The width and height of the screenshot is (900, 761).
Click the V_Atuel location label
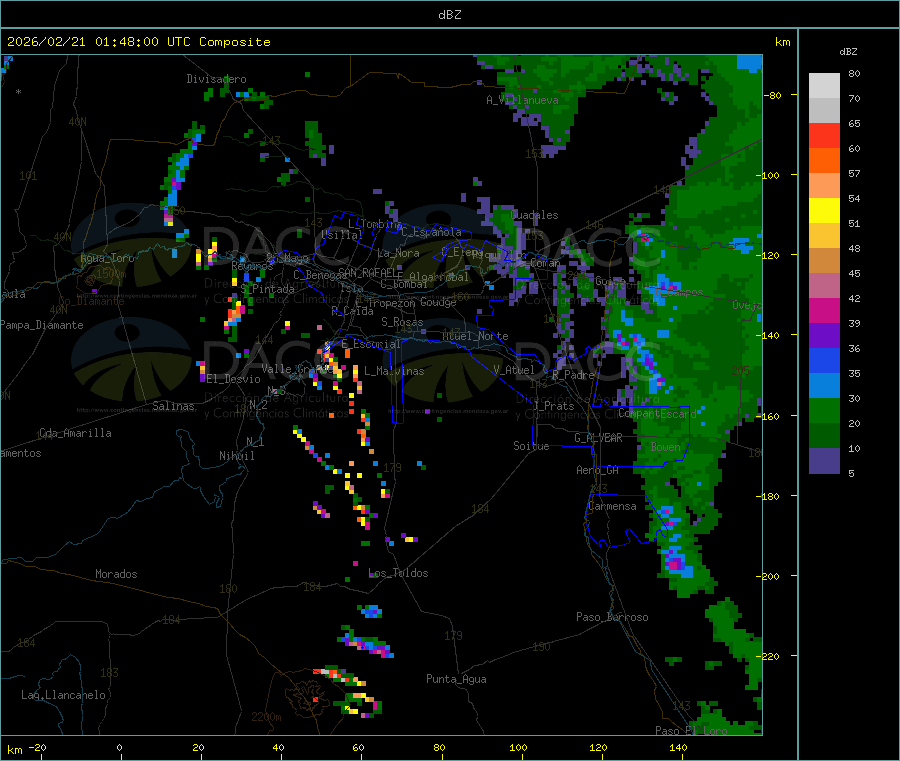[514, 370]
